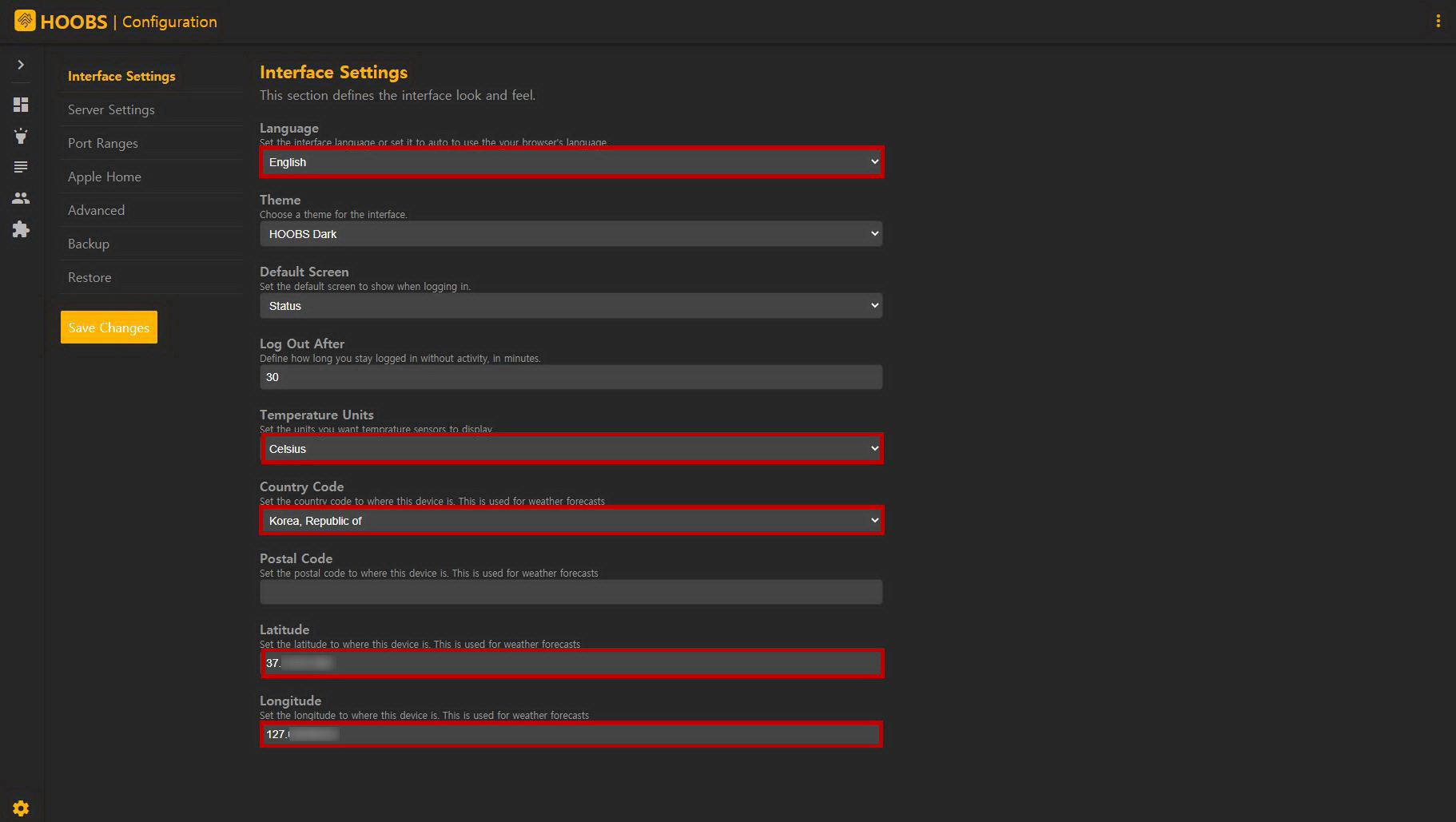1456x822 pixels.
Task: Open the Temperature Units dropdown showing Celsius
Action: pos(571,449)
